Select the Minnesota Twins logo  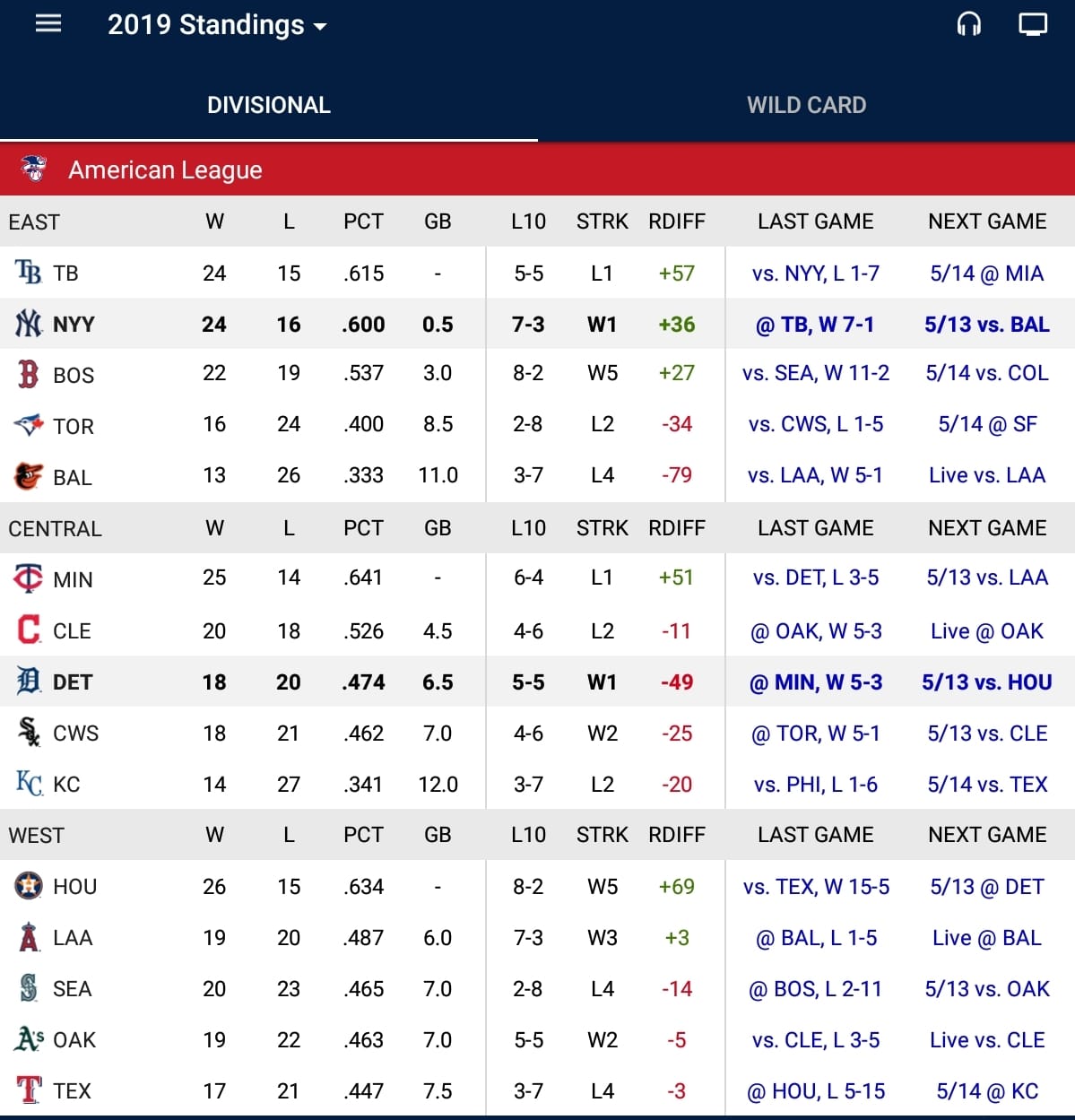pyautogui.click(x=29, y=578)
